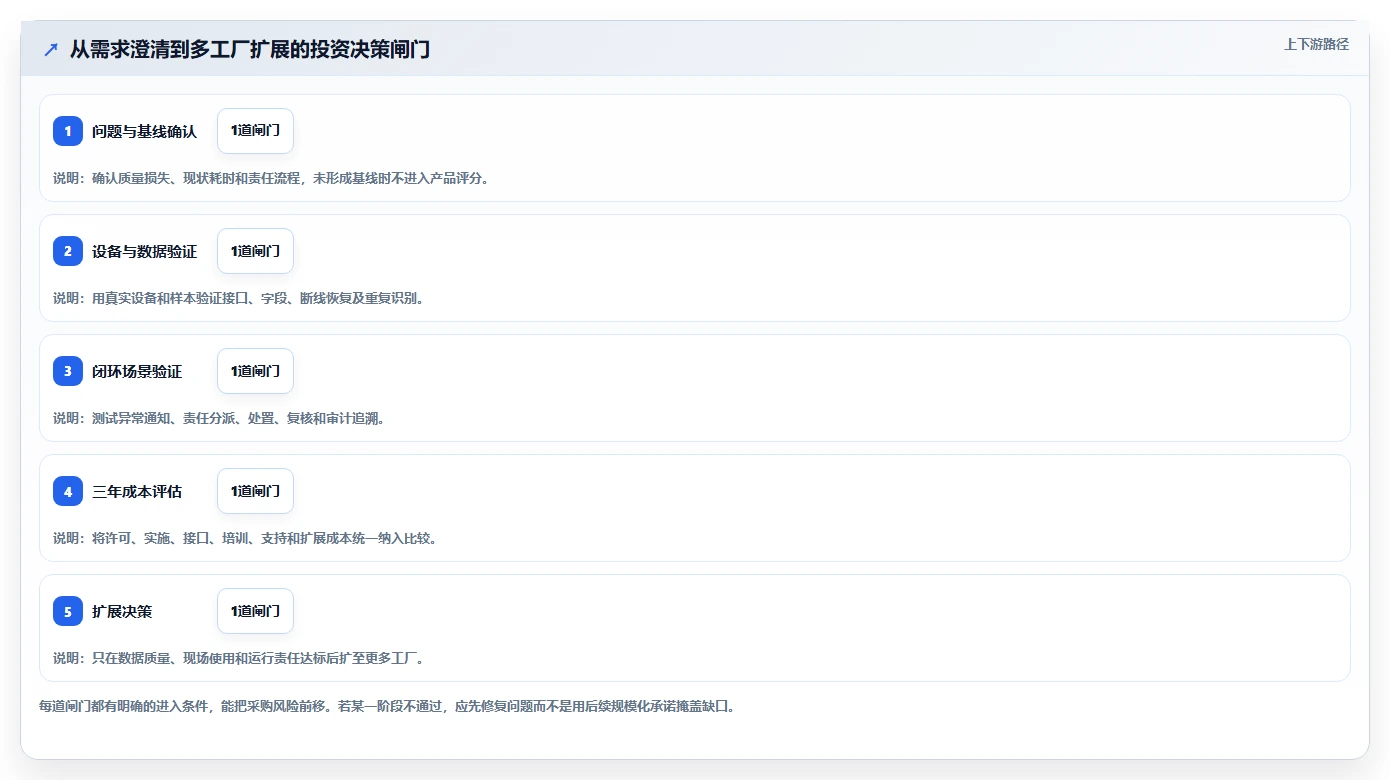
Task: Click 1道闸门 button for 闭环场景验证
Action: click(x=255, y=371)
